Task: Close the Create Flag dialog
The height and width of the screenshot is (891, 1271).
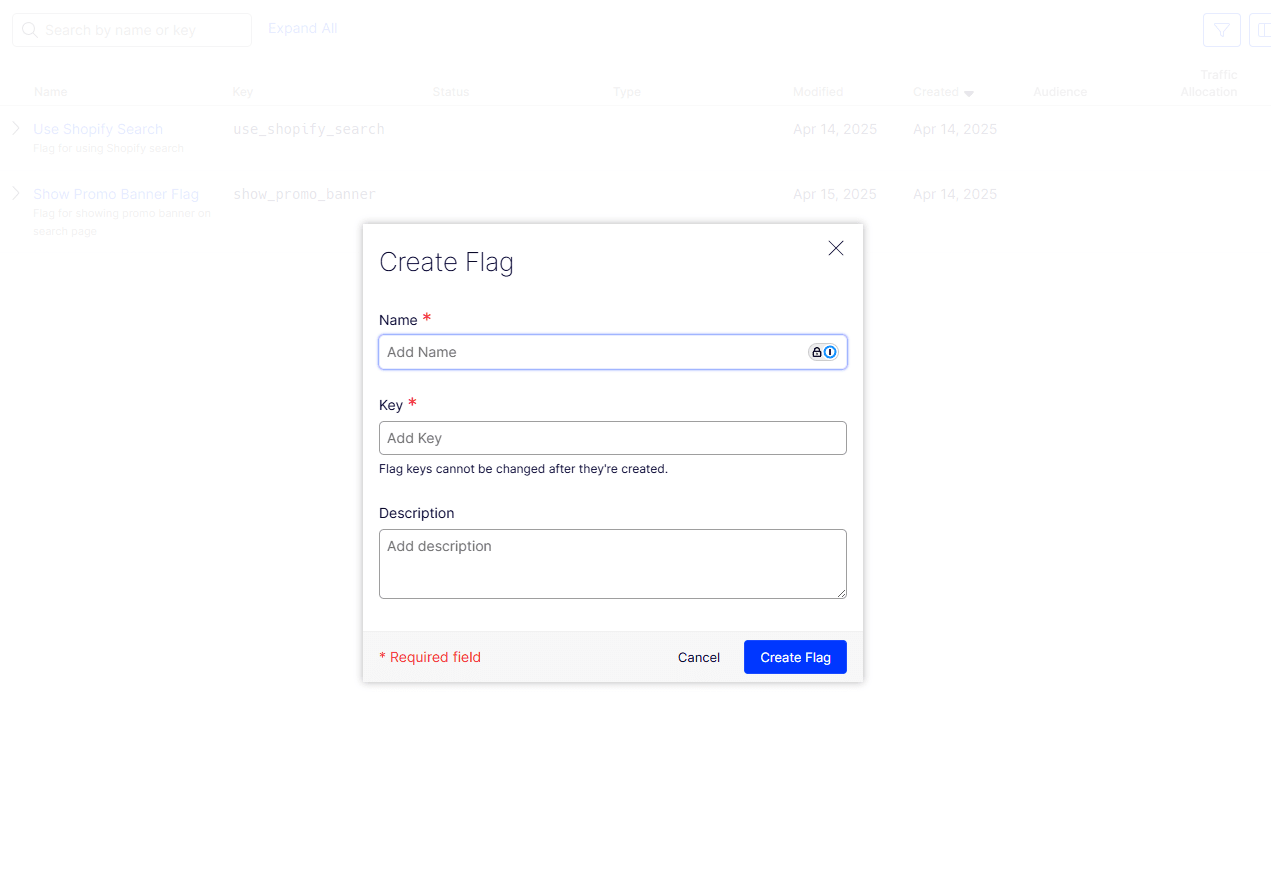Action: [836, 248]
